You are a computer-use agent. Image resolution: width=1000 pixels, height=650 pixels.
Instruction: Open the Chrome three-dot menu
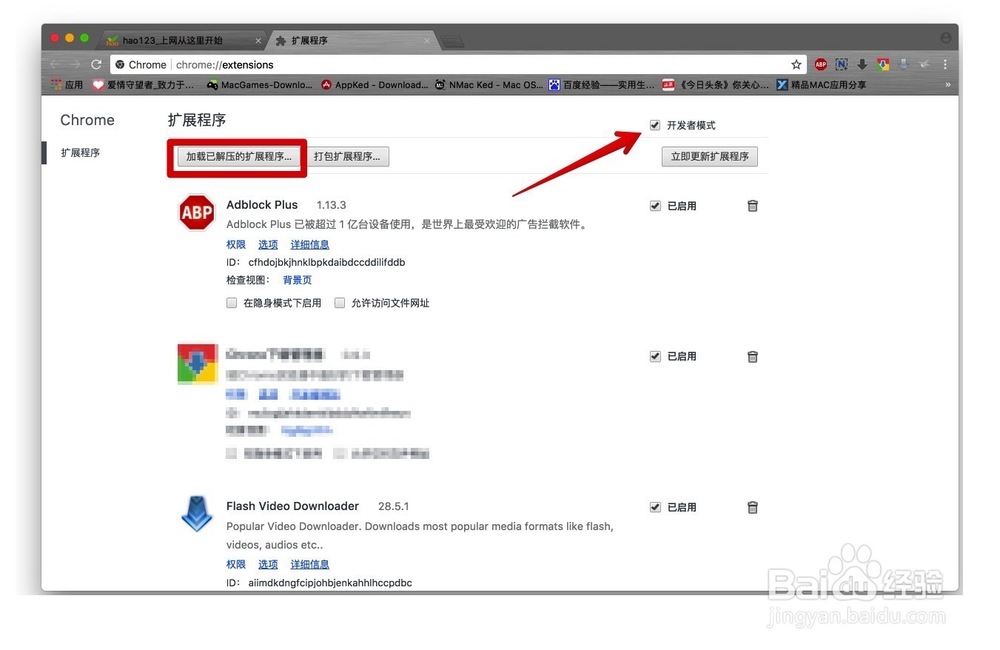[x=945, y=64]
